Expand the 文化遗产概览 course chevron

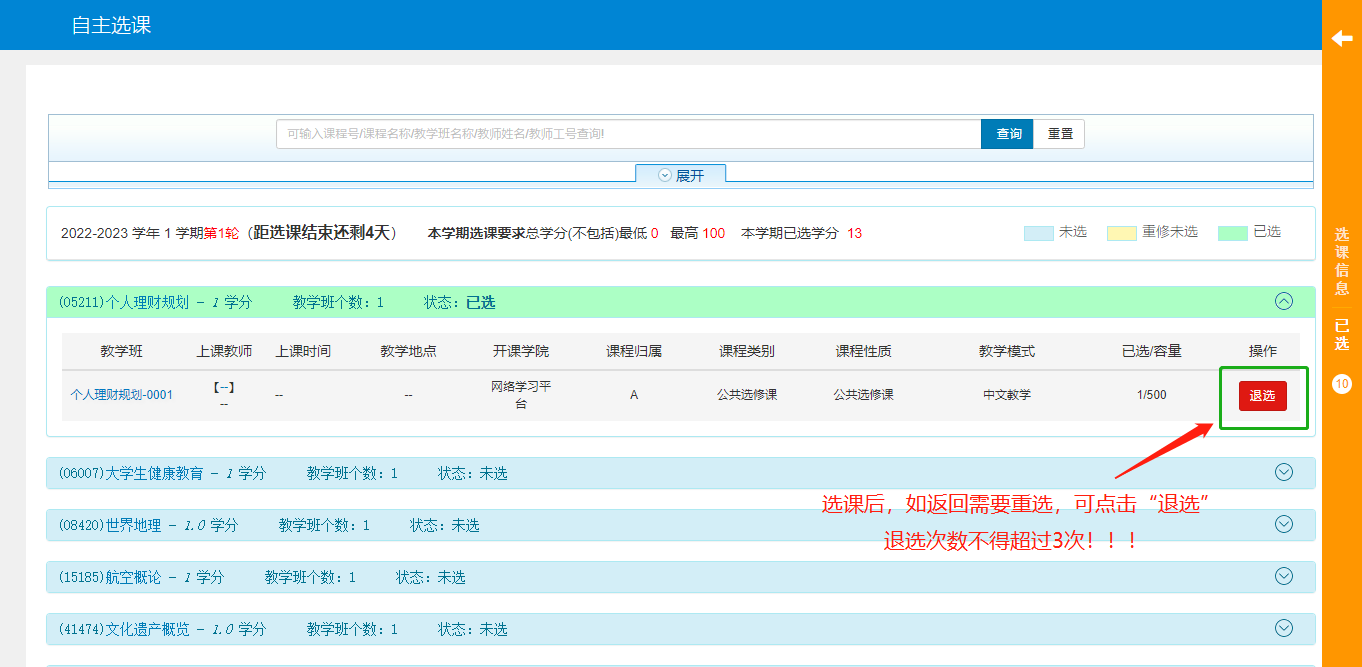(x=1284, y=628)
